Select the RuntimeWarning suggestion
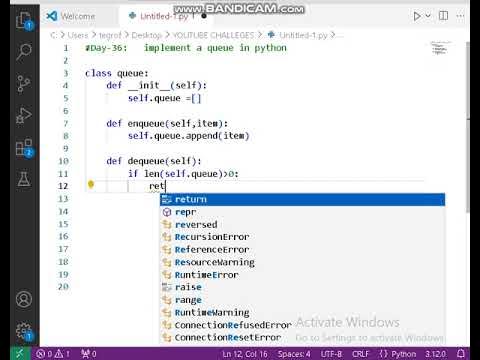This screenshot has height=360, width=480. 302,313
